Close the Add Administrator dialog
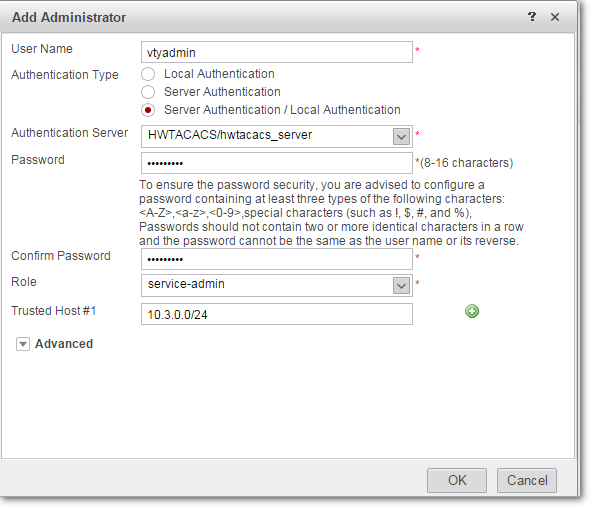Screen dimensions: 592x508 (555, 17)
